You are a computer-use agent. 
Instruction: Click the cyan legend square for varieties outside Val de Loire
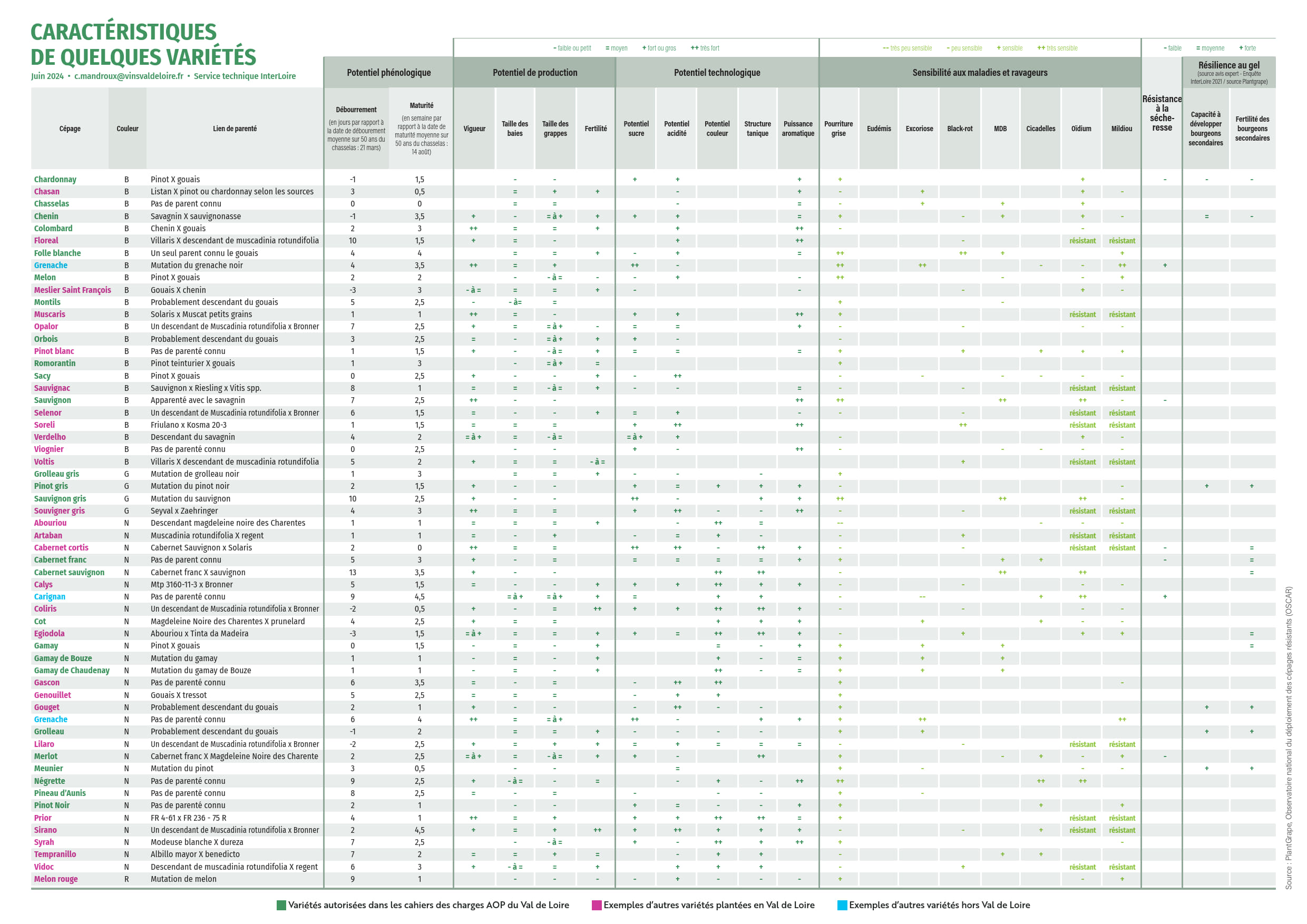(842, 905)
